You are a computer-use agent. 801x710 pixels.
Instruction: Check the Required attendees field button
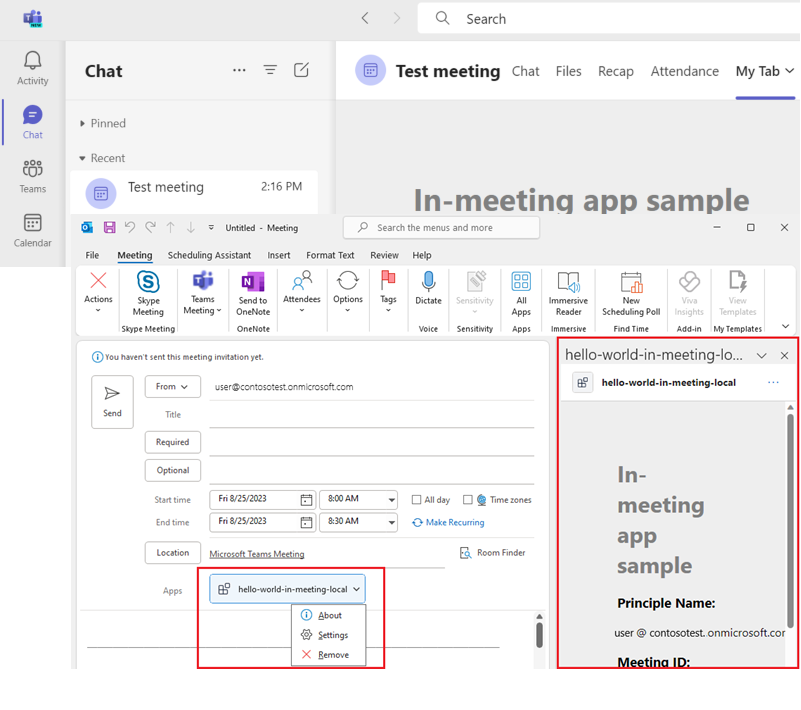[172, 442]
